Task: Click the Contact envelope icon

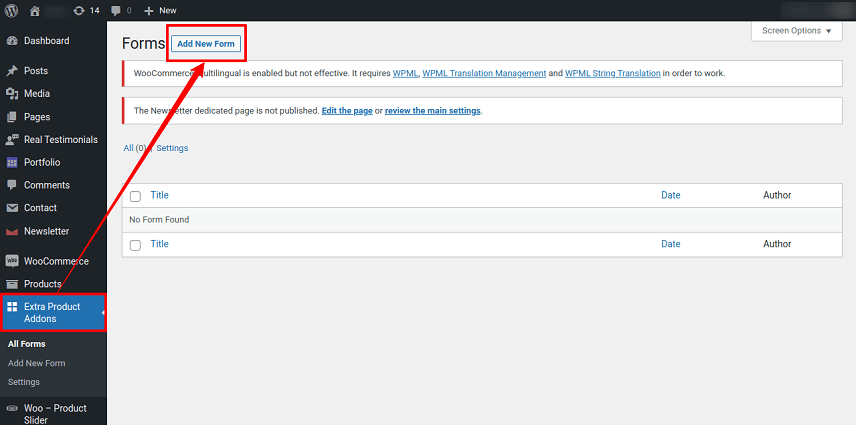Action: point(12,208)
